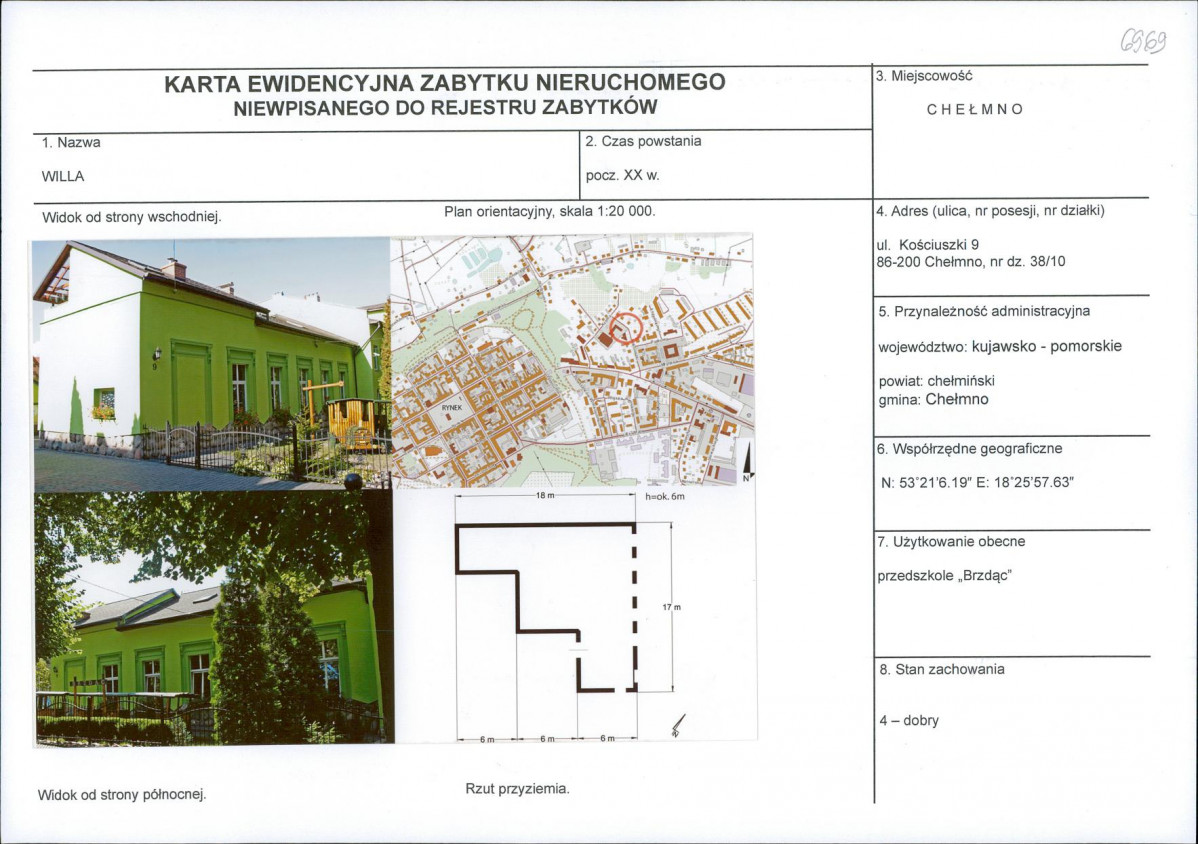Image resolution: width=1198 pixels, height=844 pixels.
Task: Click '7. Użytkowanie obecne' label
Action: (951, 542)
